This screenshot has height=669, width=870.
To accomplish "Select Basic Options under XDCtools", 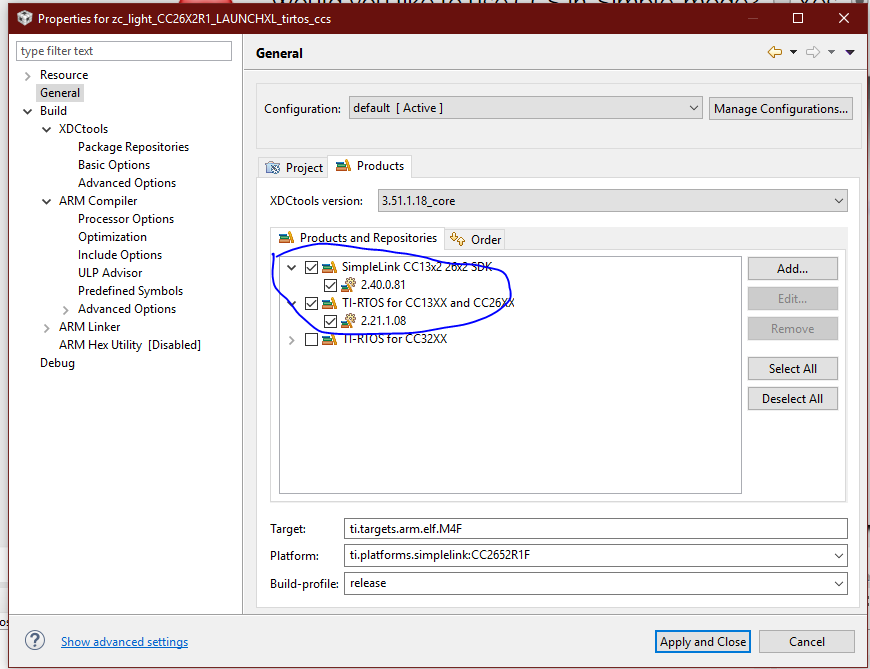I will 114,165.
